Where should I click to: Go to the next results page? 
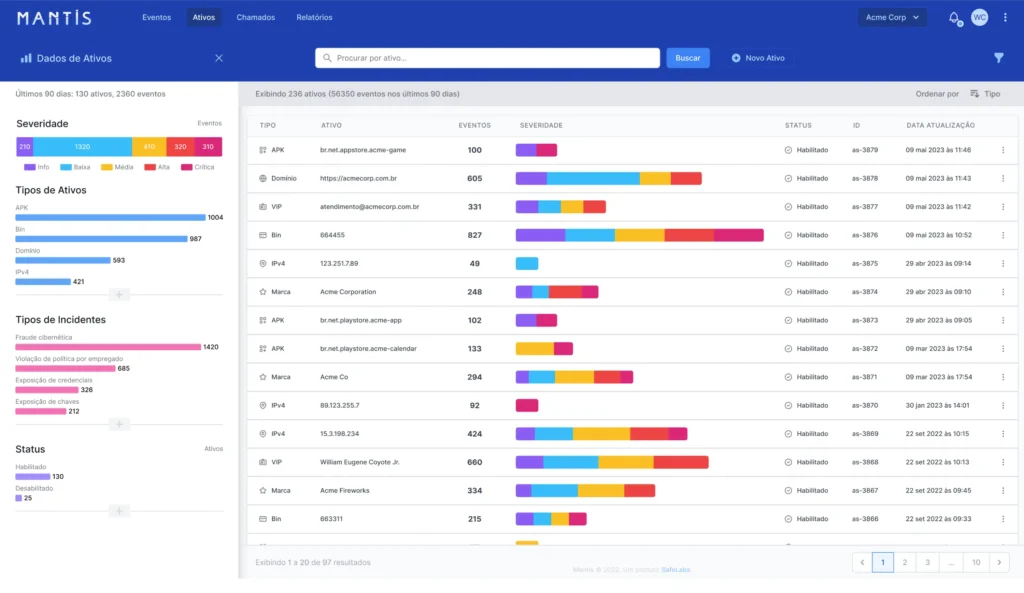[x=998, y=563]
